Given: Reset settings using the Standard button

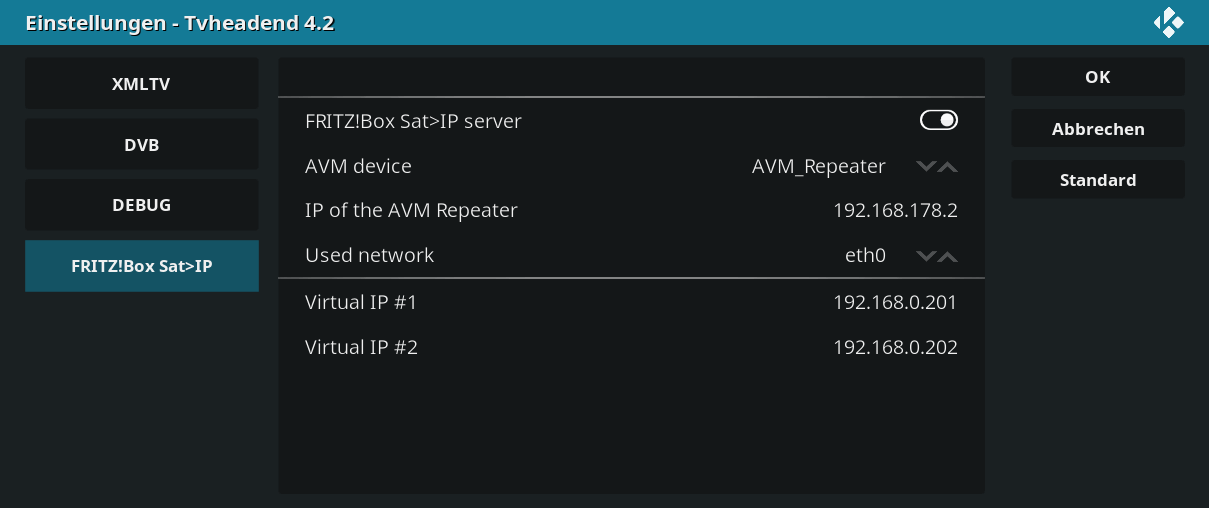Looking at the screenshot, I should [x=1098, y=180].
